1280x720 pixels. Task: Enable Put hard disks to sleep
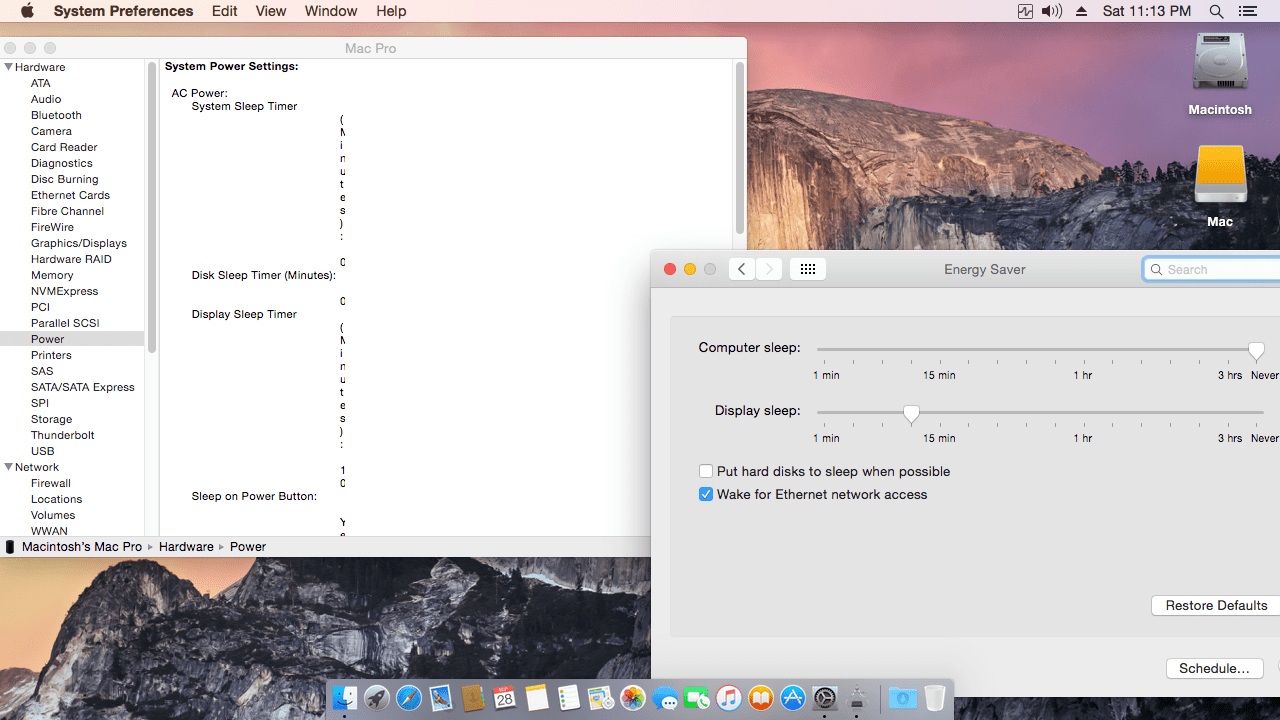706,471
